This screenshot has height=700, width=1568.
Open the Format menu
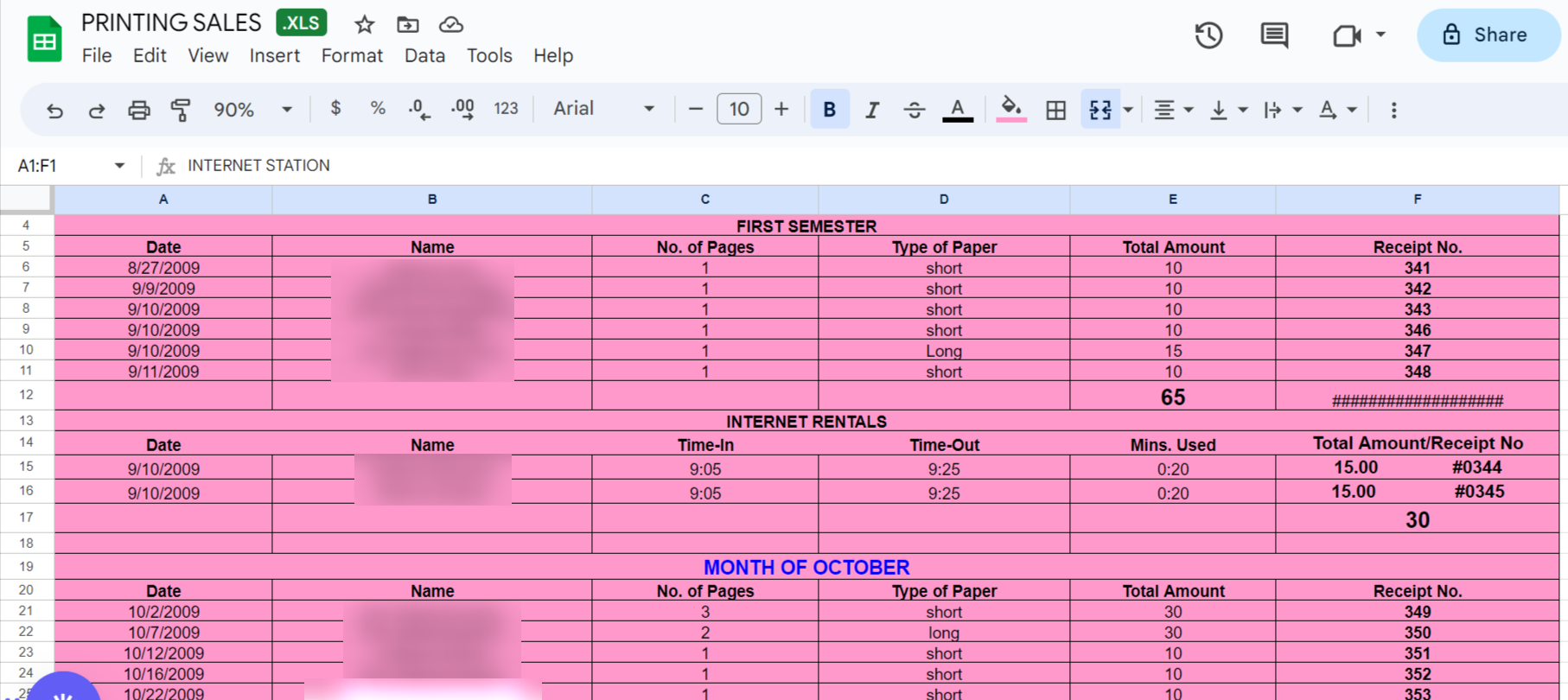(352, 55)
